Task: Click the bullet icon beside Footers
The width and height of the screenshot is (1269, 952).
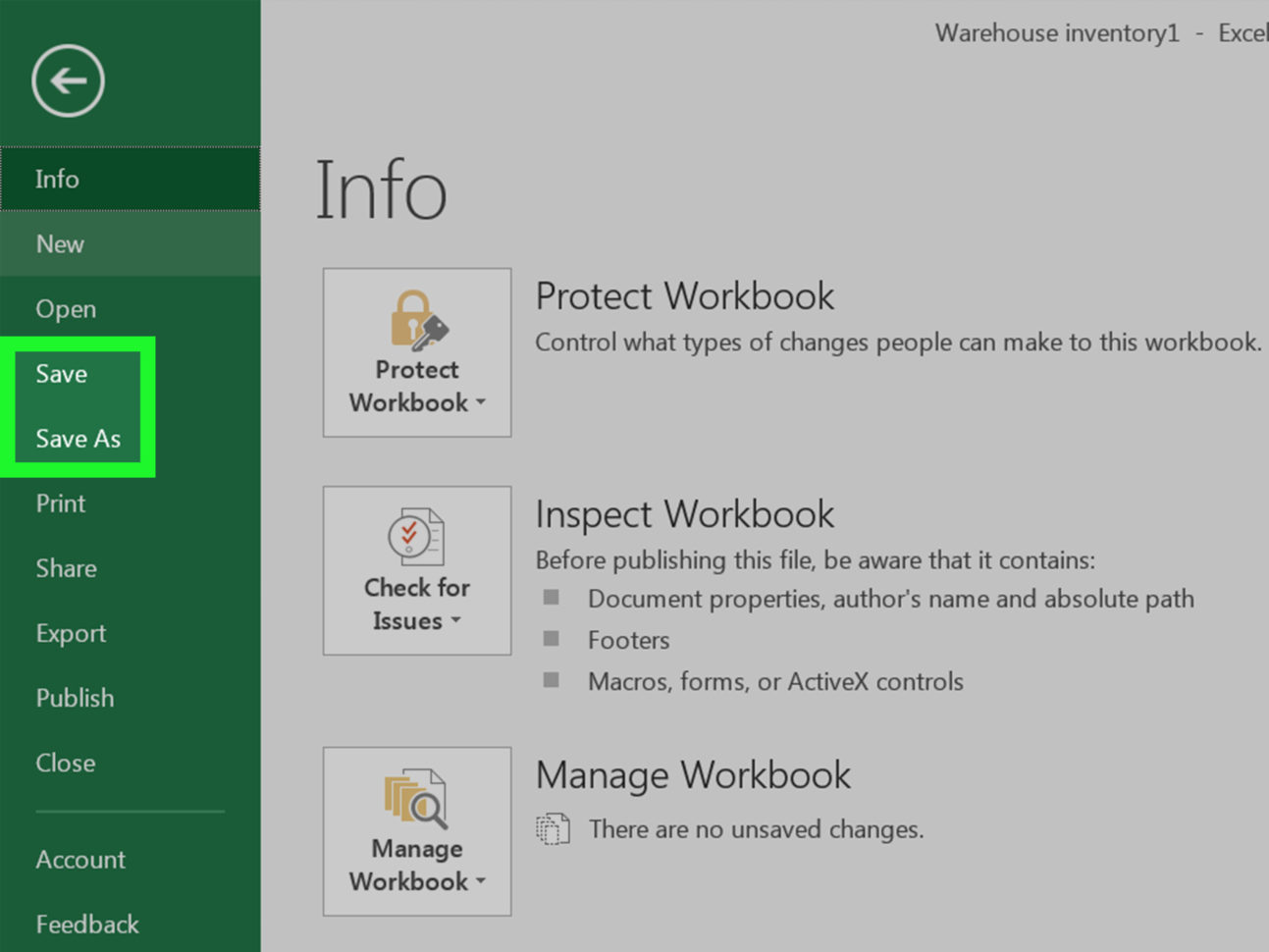Action: coord(553,638)
